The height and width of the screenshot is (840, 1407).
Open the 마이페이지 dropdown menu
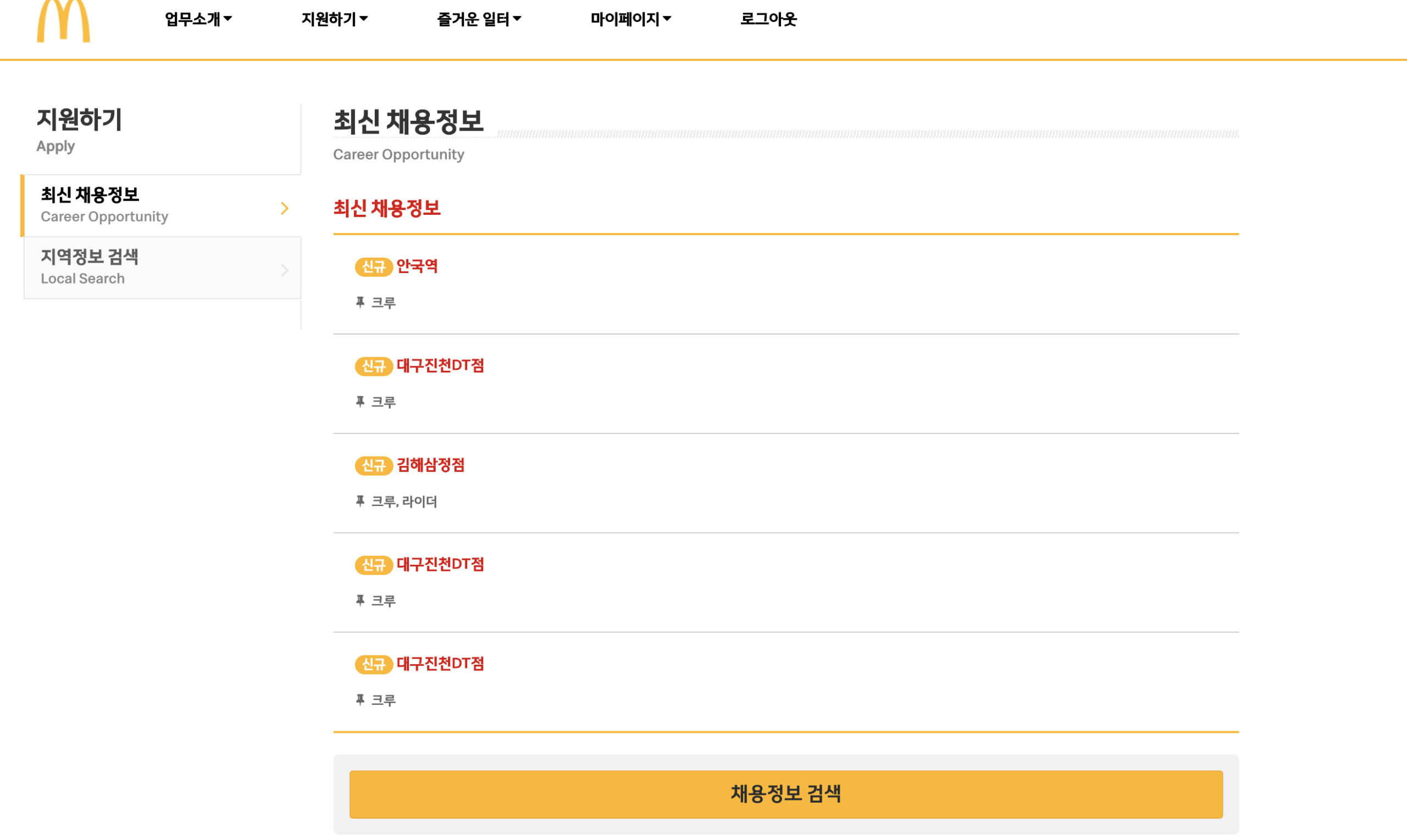coord(631,19)
